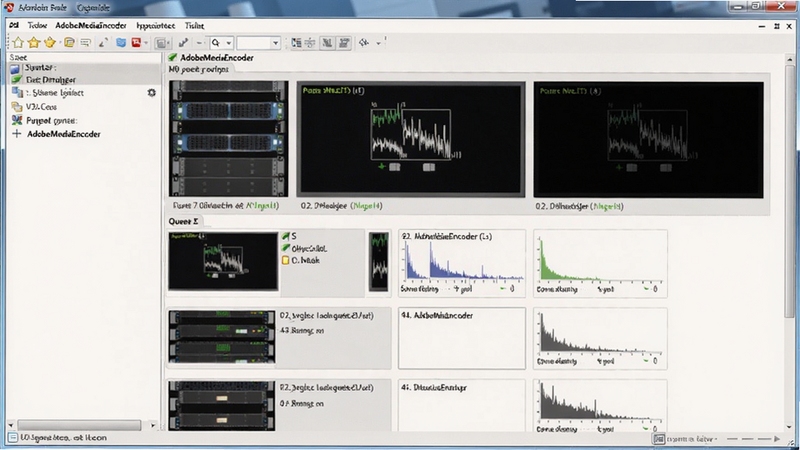Click the blue histogram chart panel
This screenshot has width=800, height=450.
pyautogui.click(x=462, y=263)
